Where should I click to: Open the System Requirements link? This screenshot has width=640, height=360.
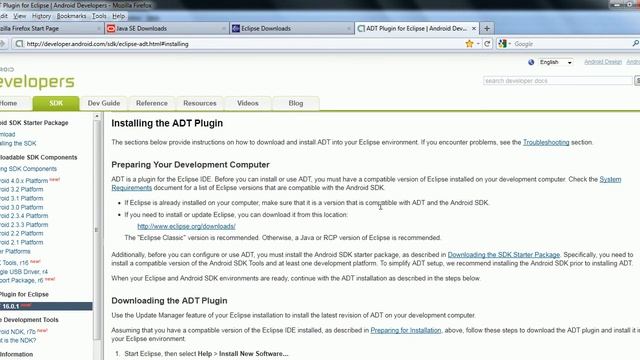610,180
